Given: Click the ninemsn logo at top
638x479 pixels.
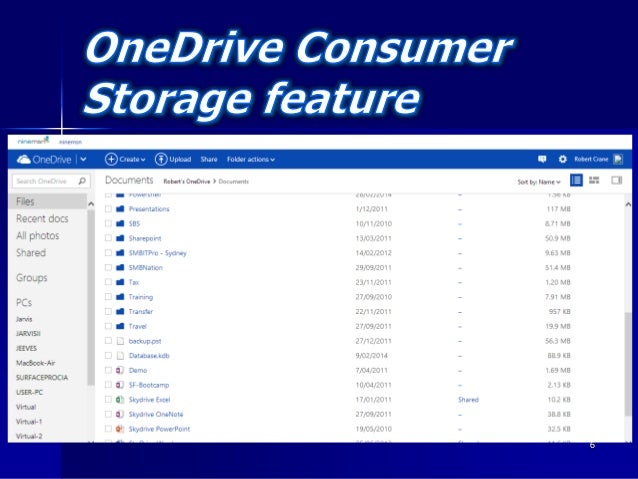Looking at the screenshot, I should 33,141.
